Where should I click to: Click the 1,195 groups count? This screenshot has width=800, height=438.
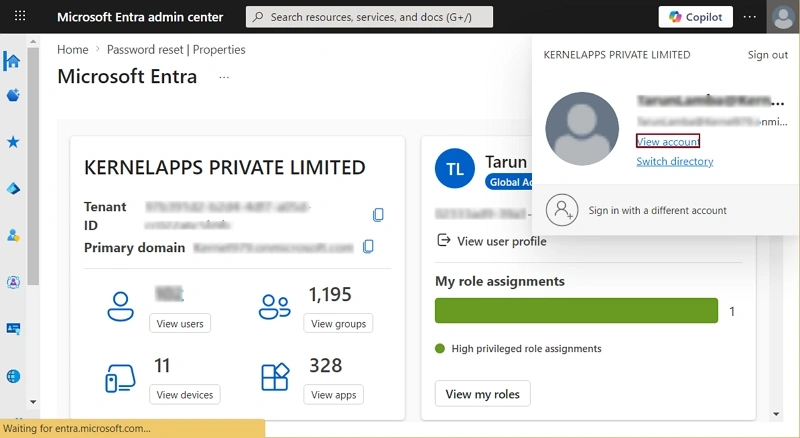coord(330,295)
